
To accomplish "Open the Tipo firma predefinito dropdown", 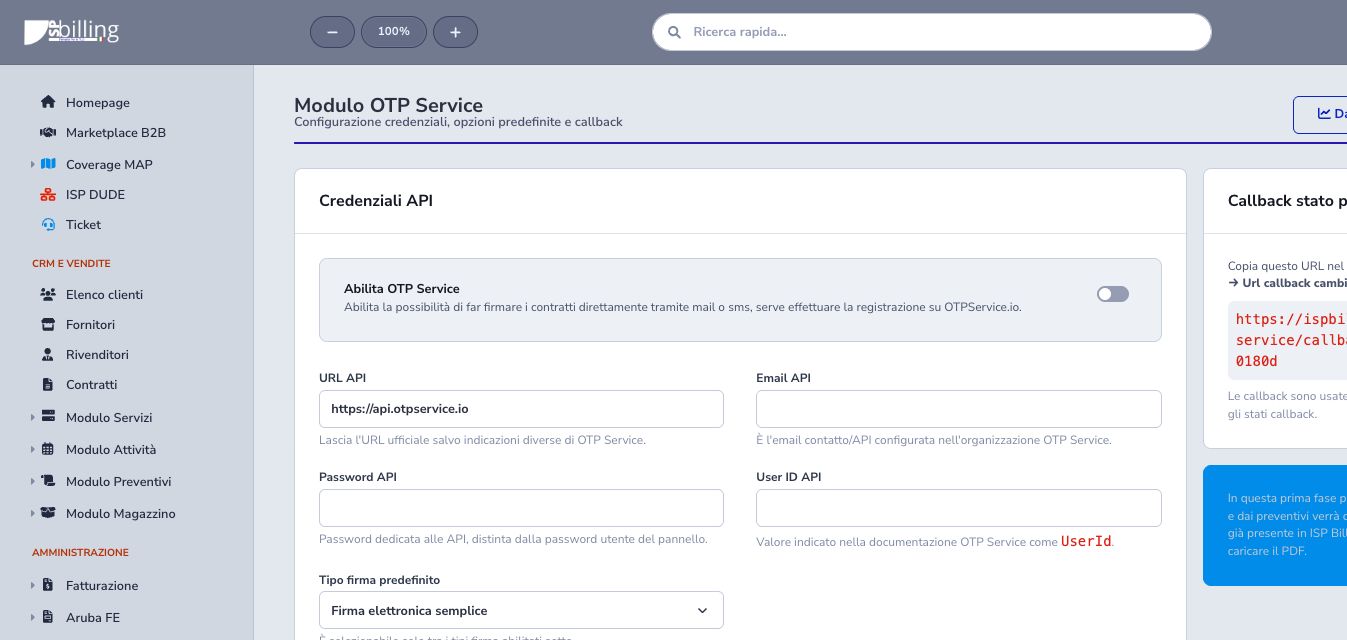I will point(521,610).
